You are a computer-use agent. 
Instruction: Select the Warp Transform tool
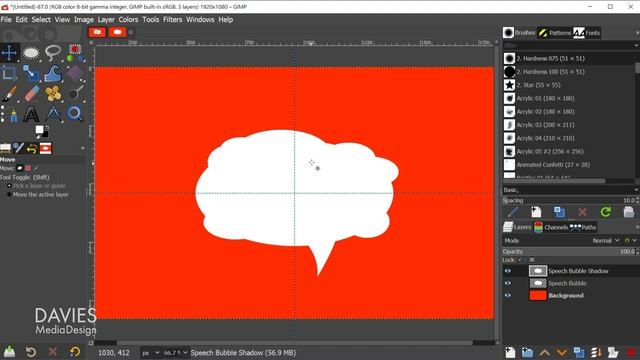click(53, 73)
